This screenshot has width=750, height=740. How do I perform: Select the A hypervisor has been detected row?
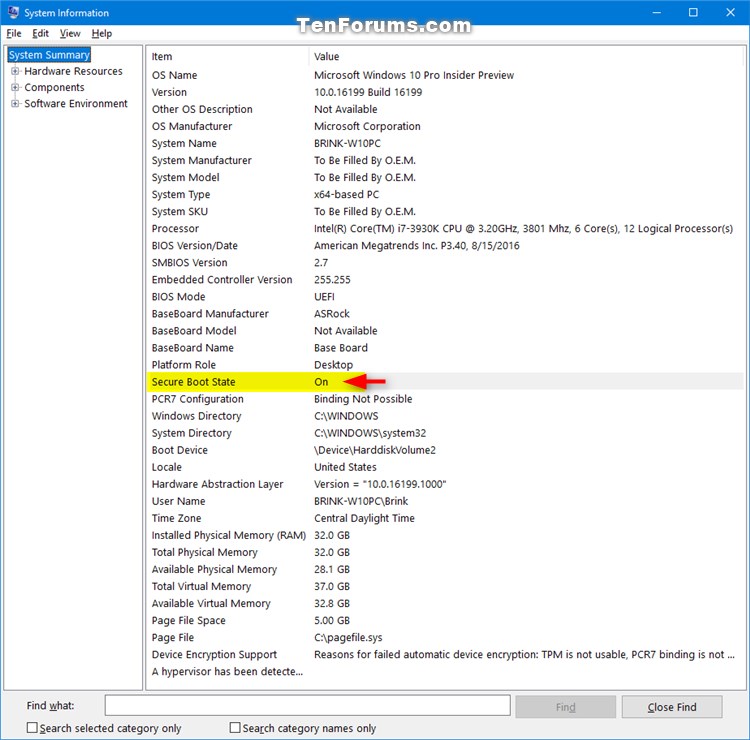click(445, 672)
